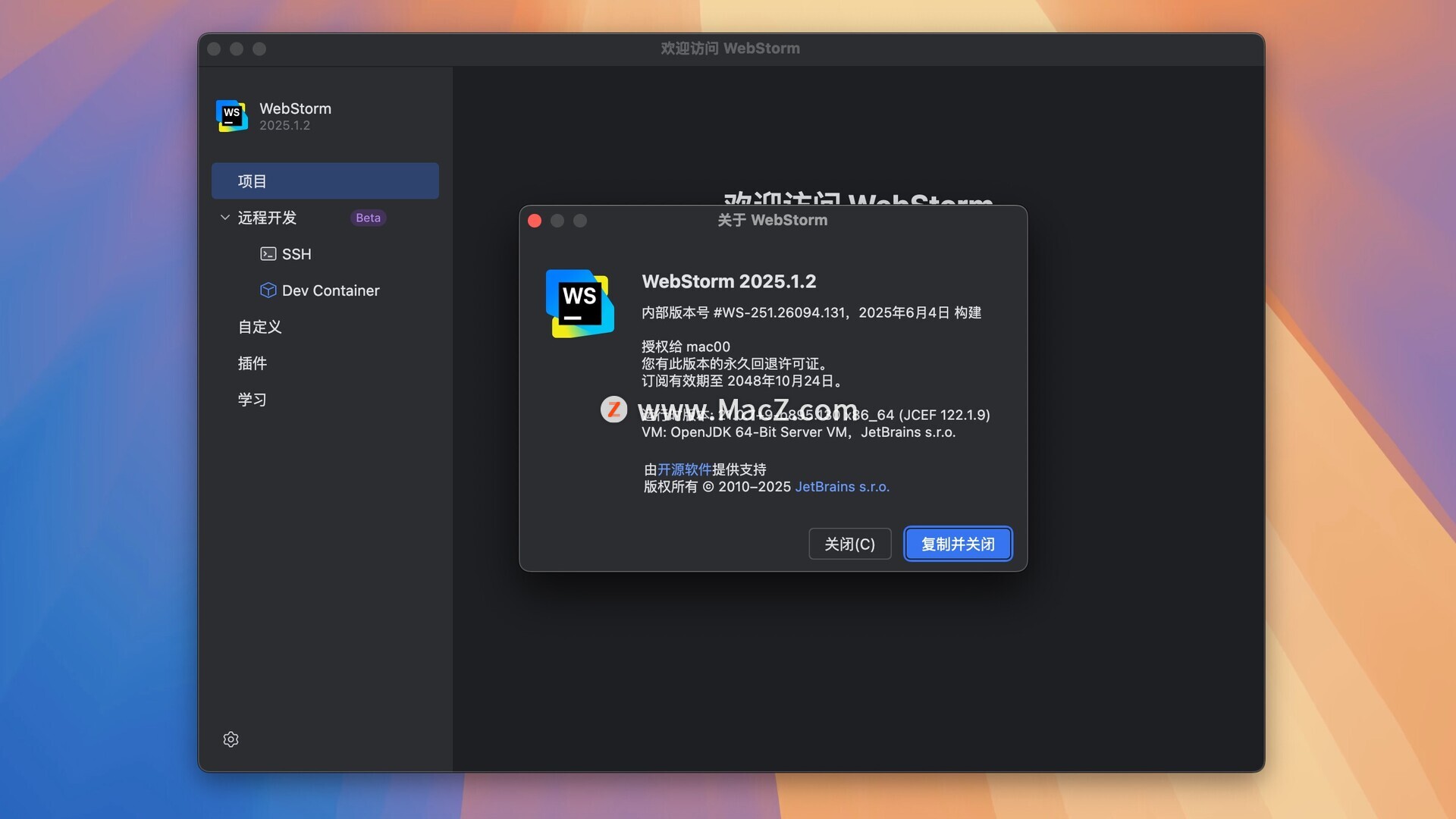Select the 项目 tab in the sidebar
This screenshot has width=1456, height=819.
click(325, 181)
